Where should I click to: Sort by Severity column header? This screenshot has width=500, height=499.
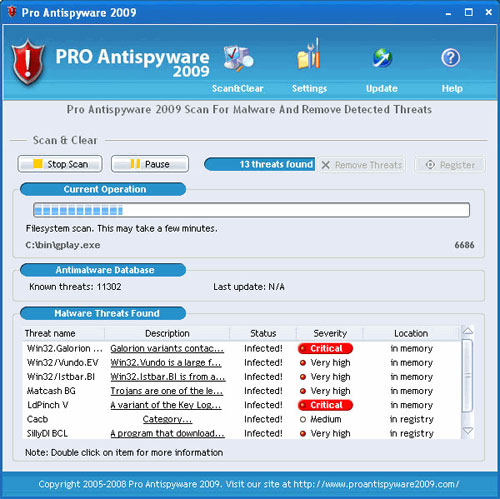click(330, 333)
